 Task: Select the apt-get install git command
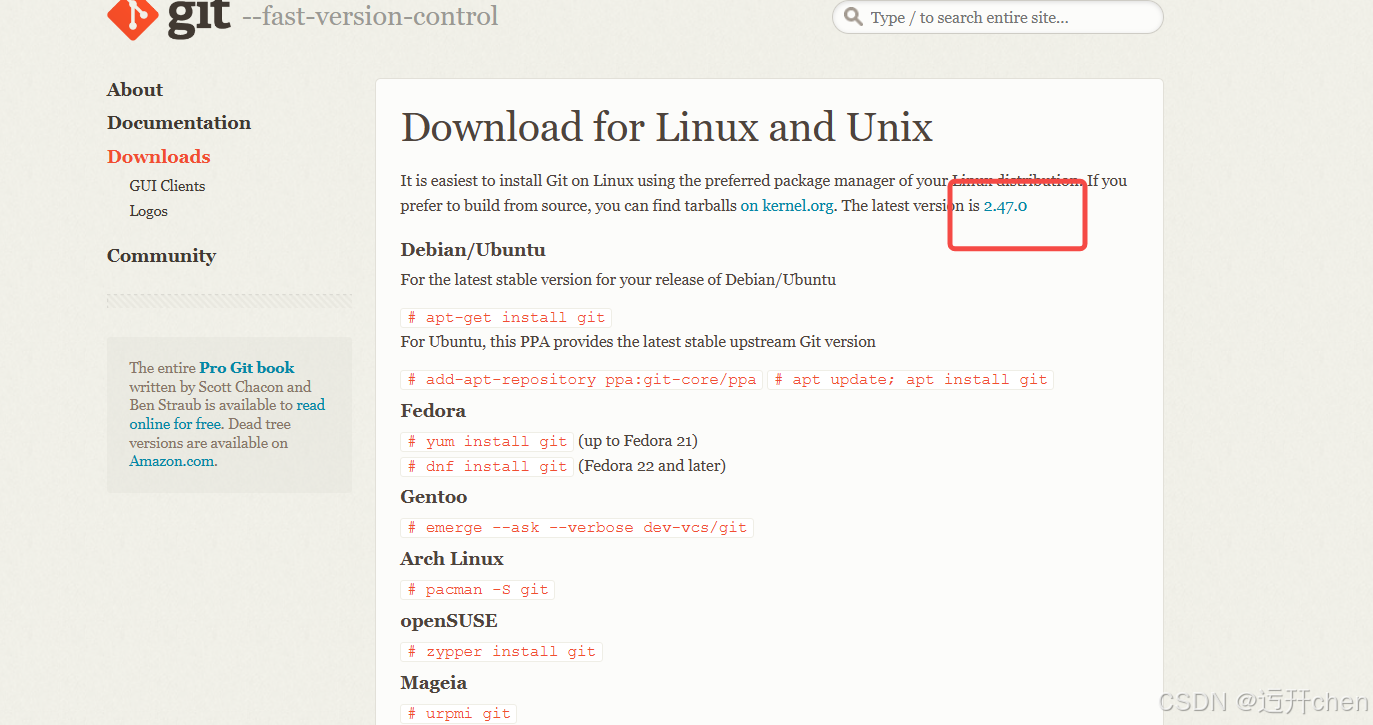(505, 316)
